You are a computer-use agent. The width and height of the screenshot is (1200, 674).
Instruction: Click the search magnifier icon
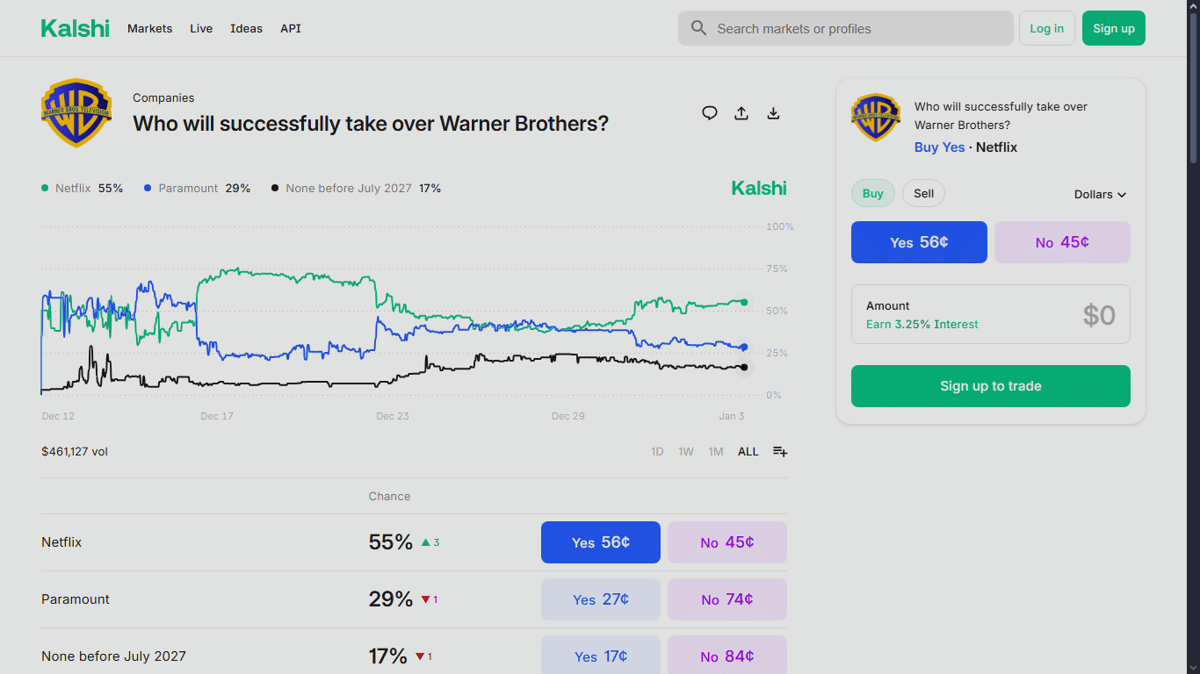pos(699,28)
